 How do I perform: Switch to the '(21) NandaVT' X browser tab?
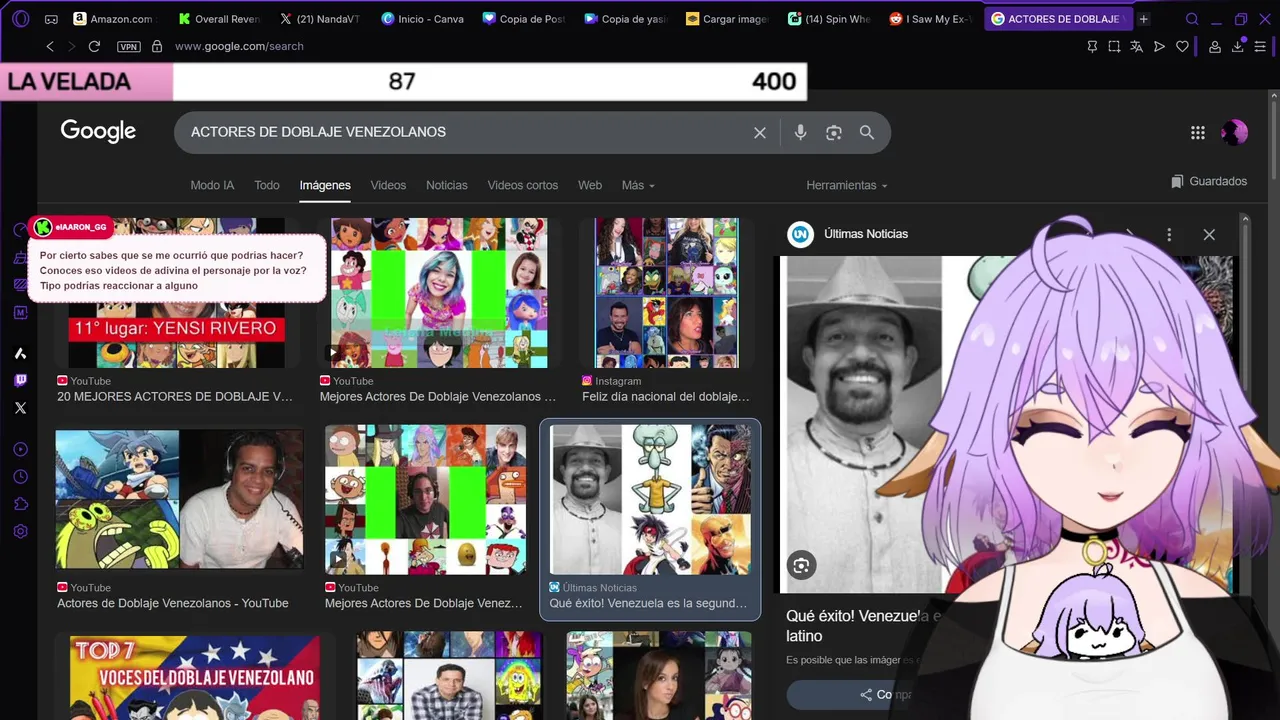320,19
